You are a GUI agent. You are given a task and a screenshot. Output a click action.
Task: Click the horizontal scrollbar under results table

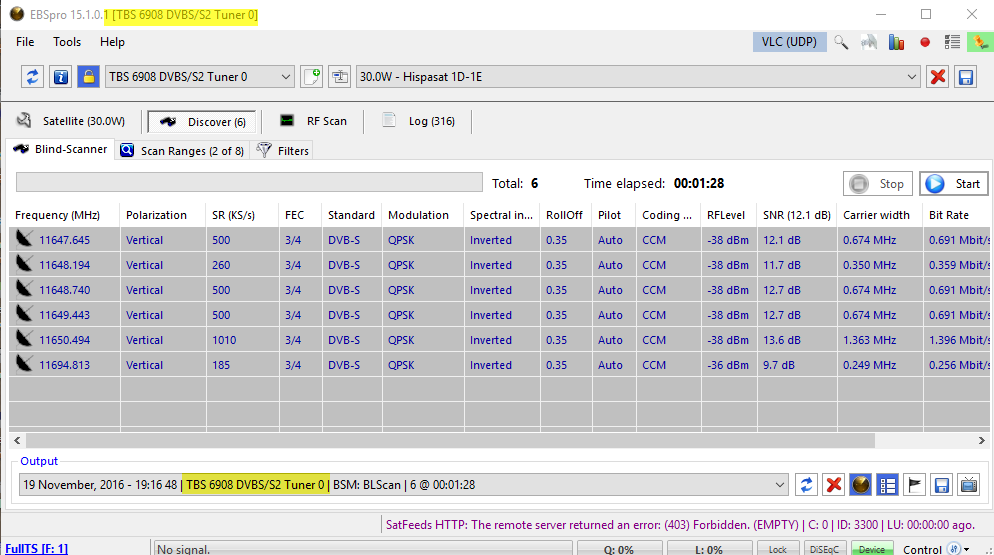tap(450, 440)
